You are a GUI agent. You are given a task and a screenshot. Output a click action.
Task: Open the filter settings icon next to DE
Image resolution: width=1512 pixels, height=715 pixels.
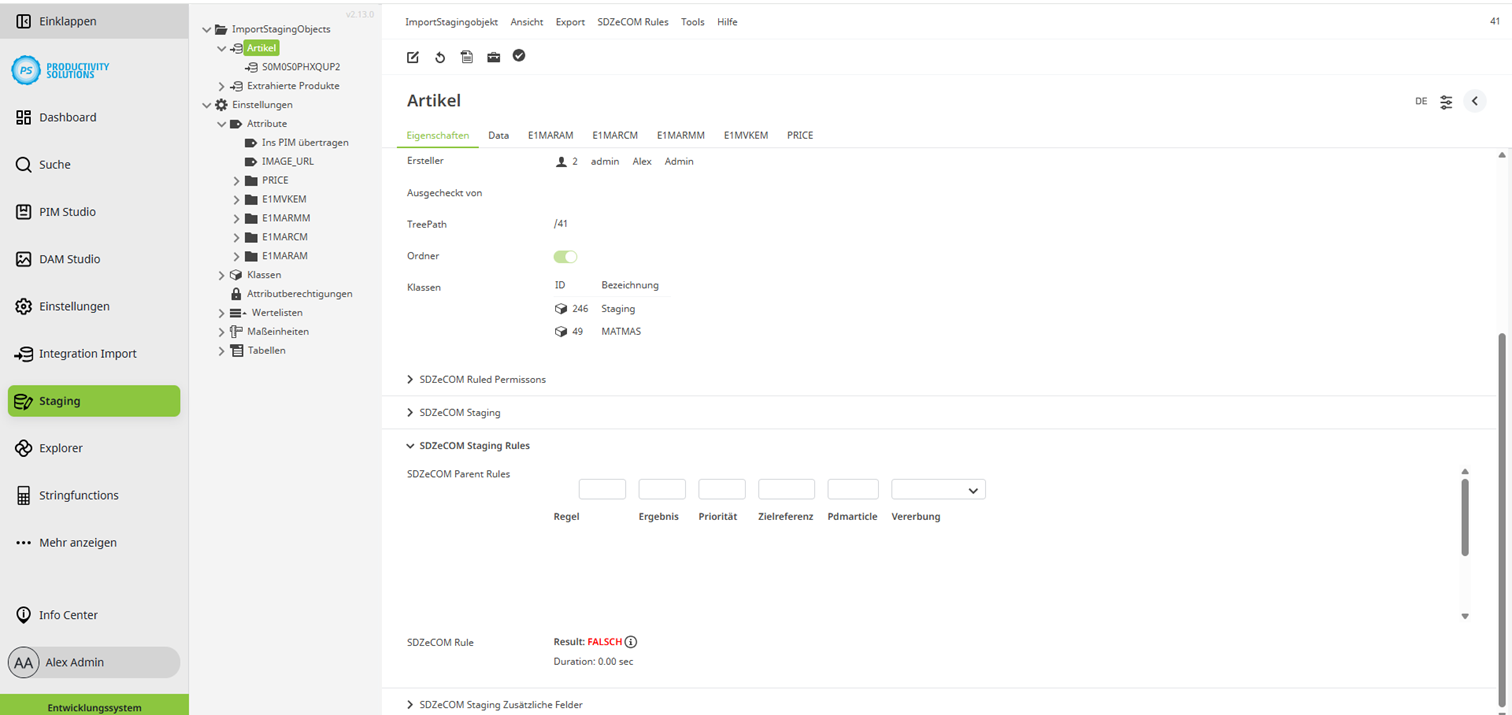[x=1446, y=101]
